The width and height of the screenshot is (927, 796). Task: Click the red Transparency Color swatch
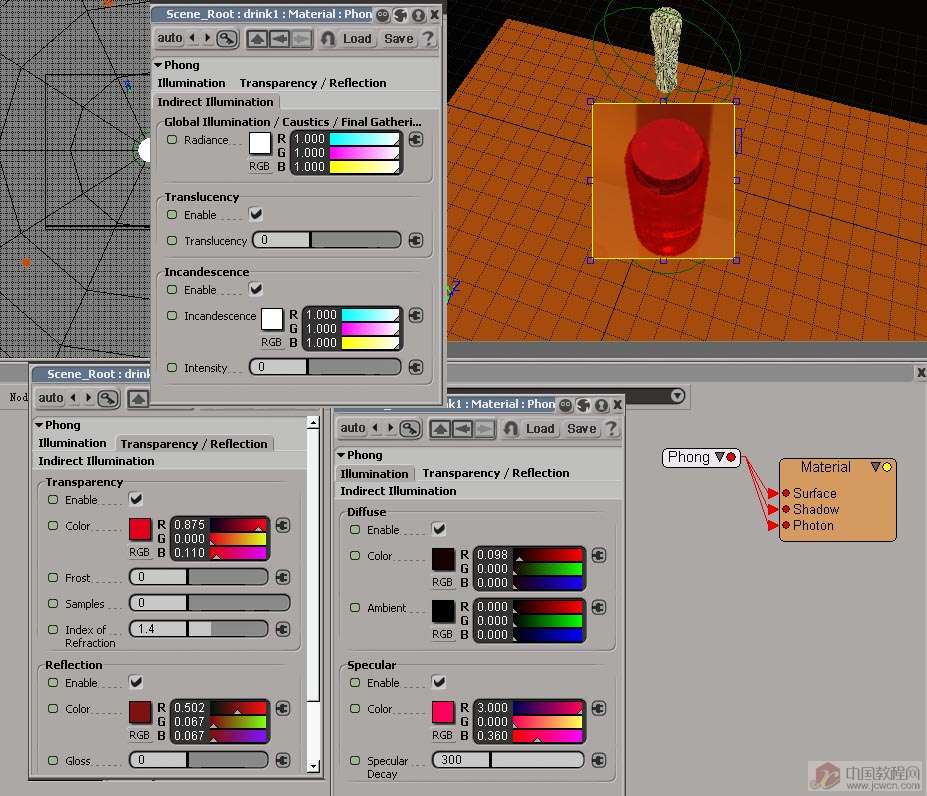(140, 529)
